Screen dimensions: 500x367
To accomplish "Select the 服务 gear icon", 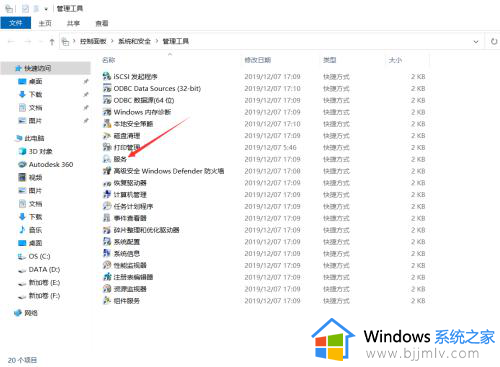I will pyautogui.click(x=107, y=159).
